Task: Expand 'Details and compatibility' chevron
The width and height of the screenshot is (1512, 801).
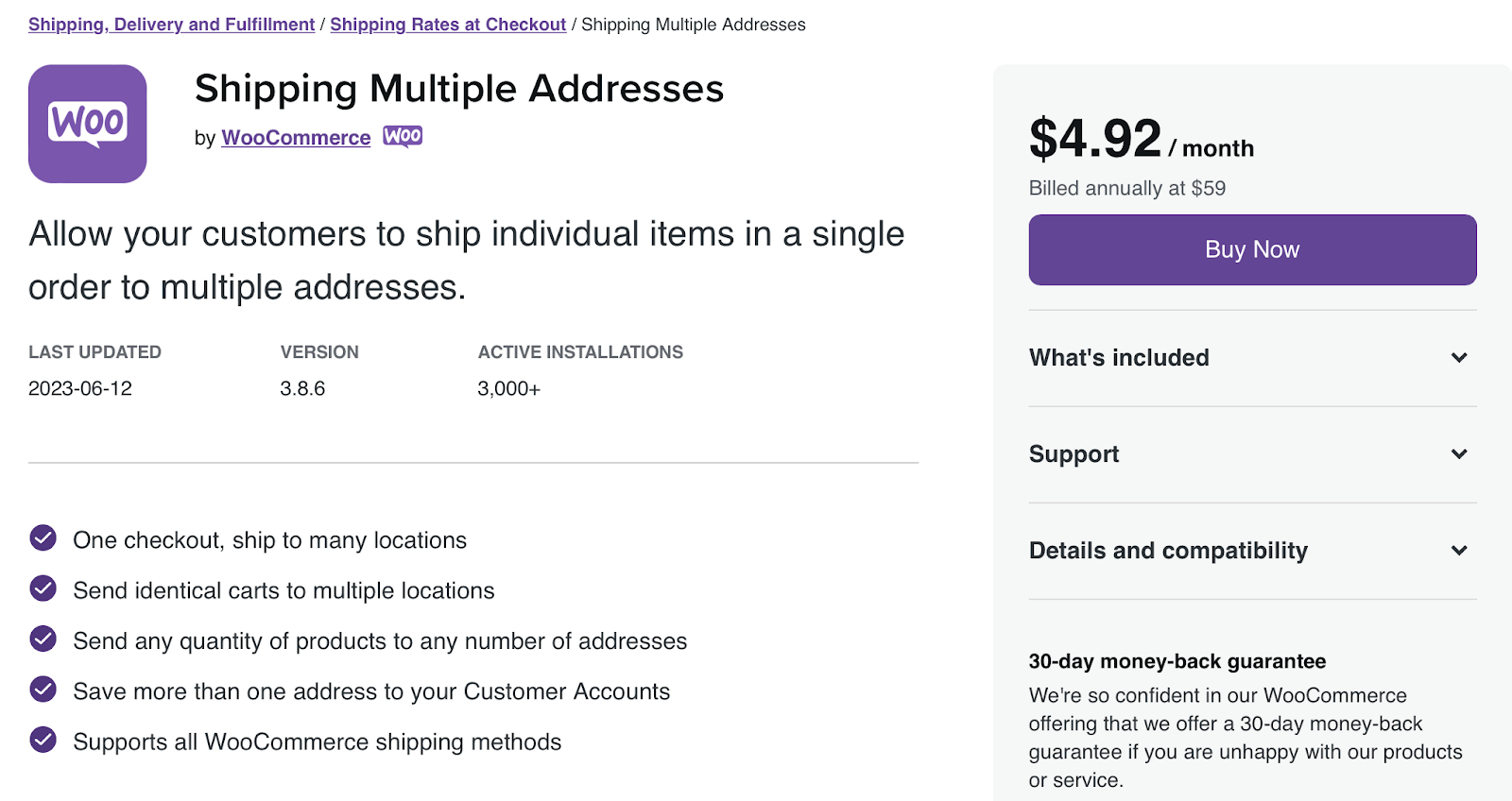Action: pyautogui.click(x=1459, y=551)
